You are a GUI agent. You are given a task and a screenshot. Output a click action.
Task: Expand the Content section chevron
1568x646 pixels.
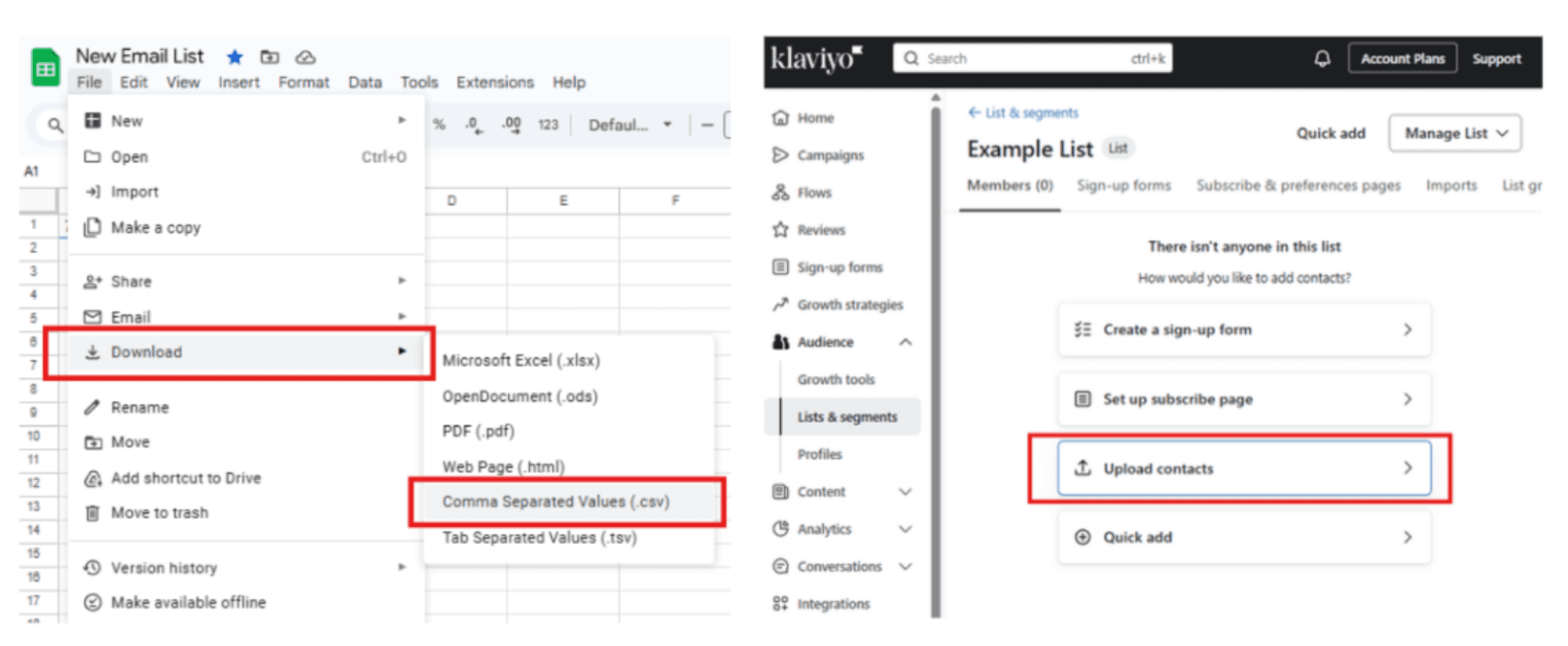point(906,492)
